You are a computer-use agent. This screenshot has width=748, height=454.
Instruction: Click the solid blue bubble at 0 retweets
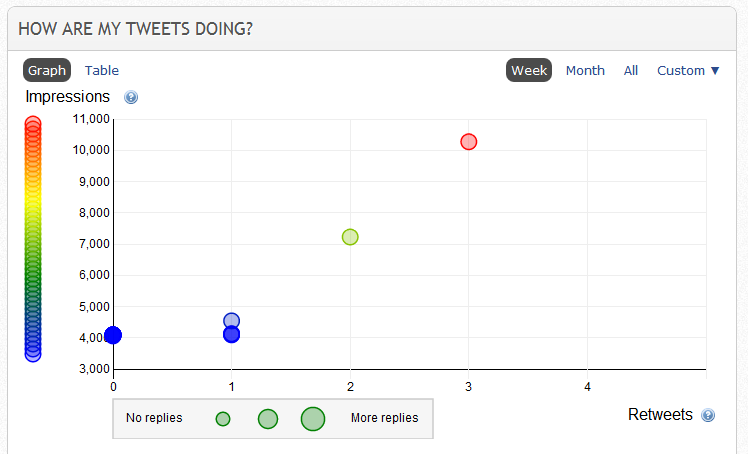[113, 335]
